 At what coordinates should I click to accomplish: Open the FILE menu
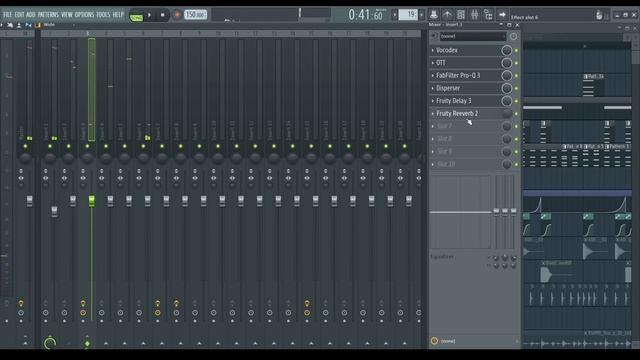tap(7, 15)
